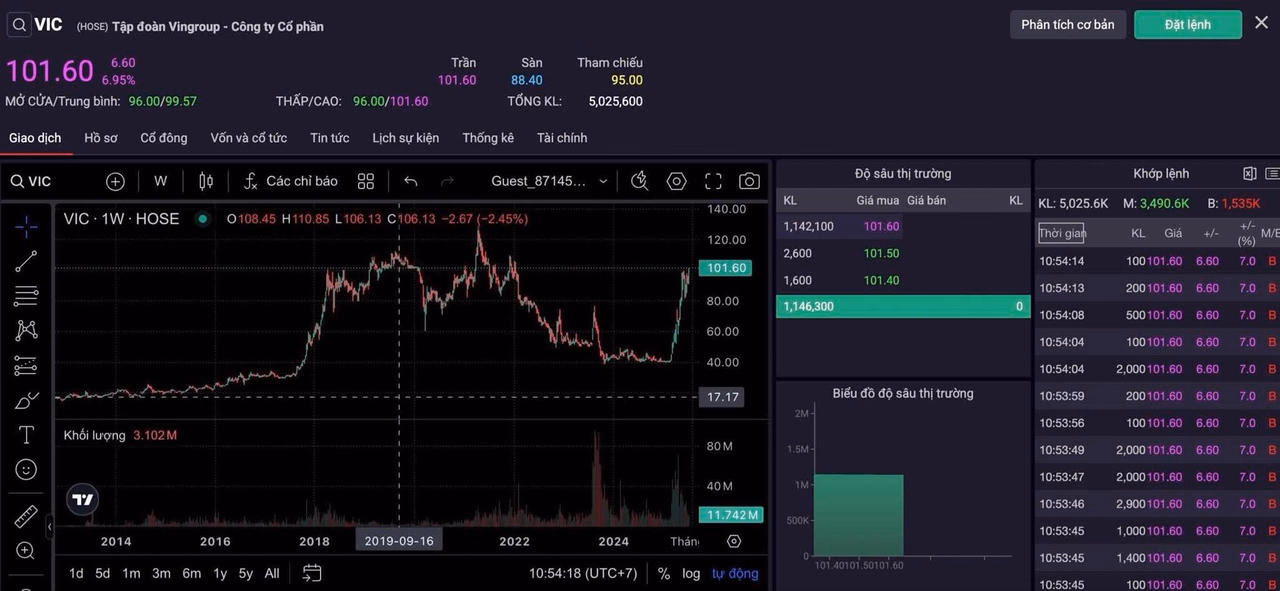Enter fullscreen chart mode
1280x591 pixels.
point(713,181)
